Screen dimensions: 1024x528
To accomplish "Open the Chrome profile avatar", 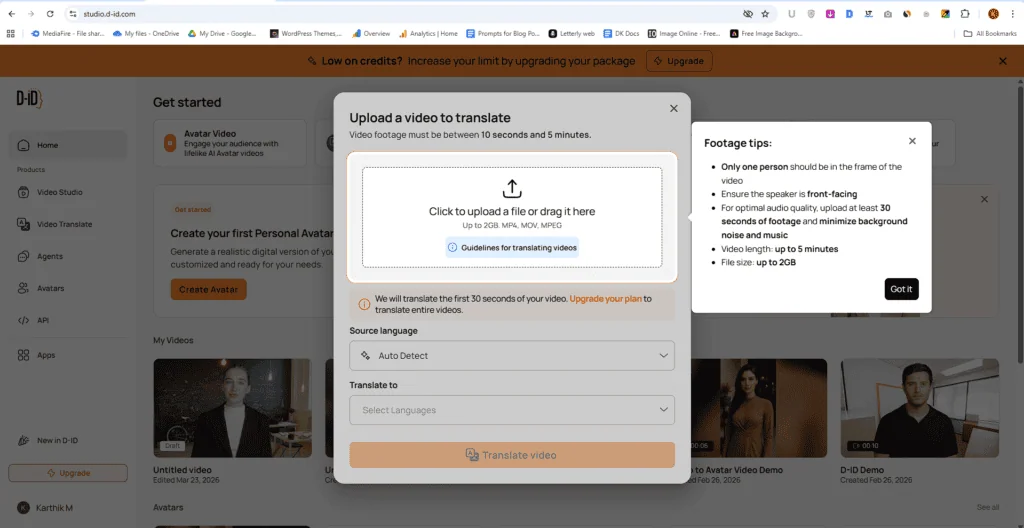I will [993, 14].
